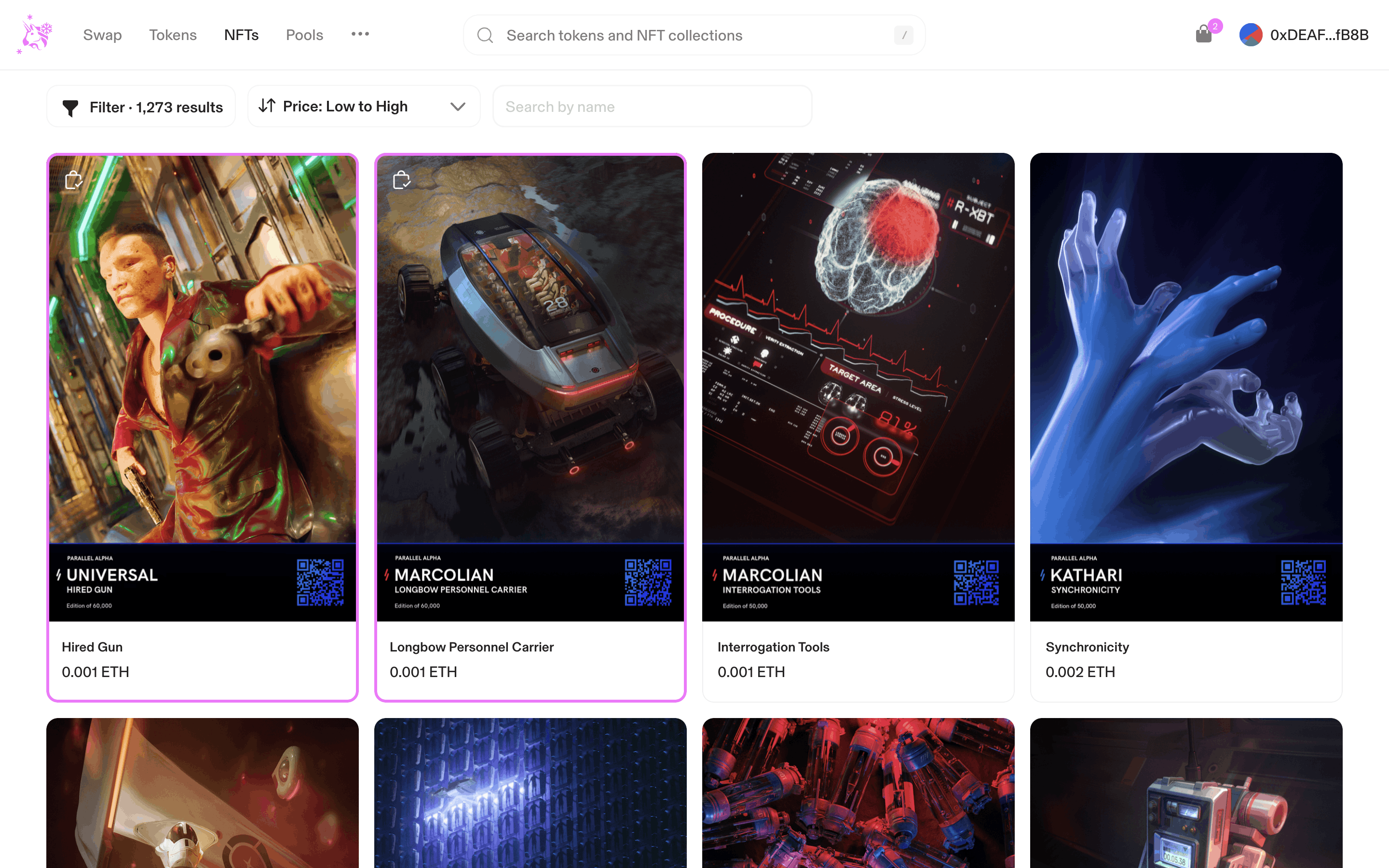Click the magnifier icon in search bar
The height and width of the screenshot is (868, 1389).
[485, 35]
